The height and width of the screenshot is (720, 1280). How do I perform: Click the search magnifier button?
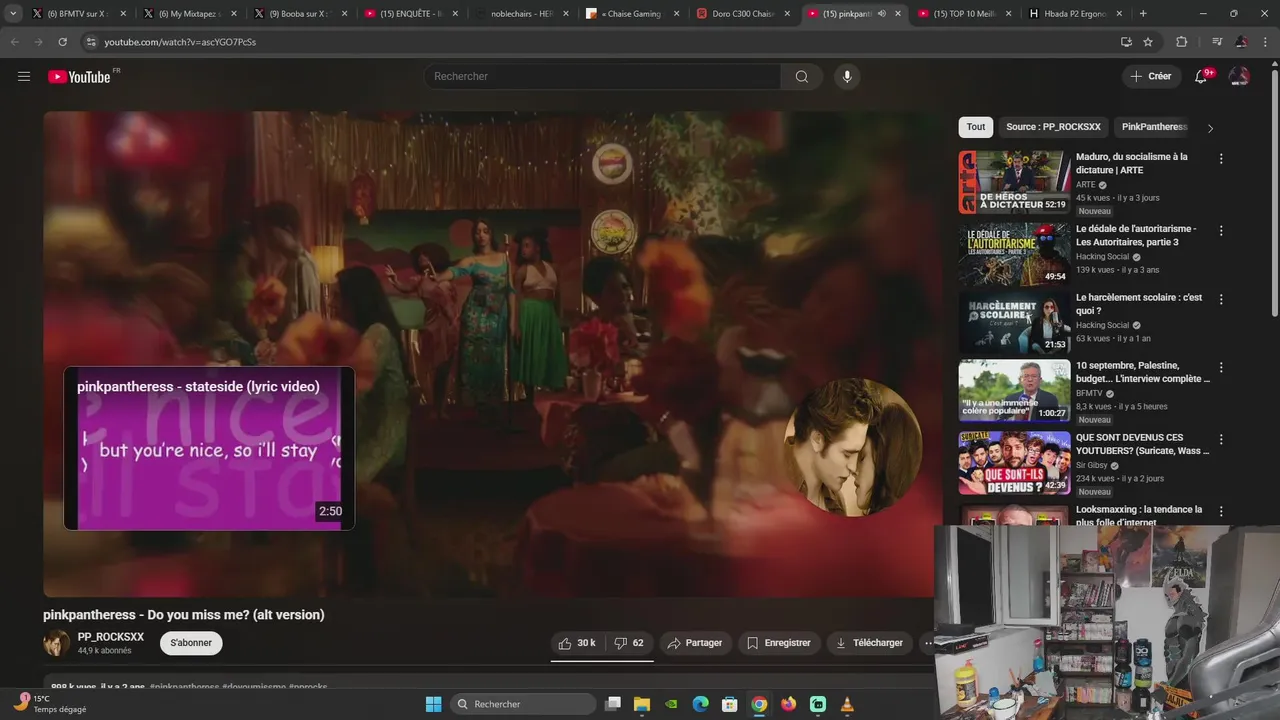coord(802,77)
